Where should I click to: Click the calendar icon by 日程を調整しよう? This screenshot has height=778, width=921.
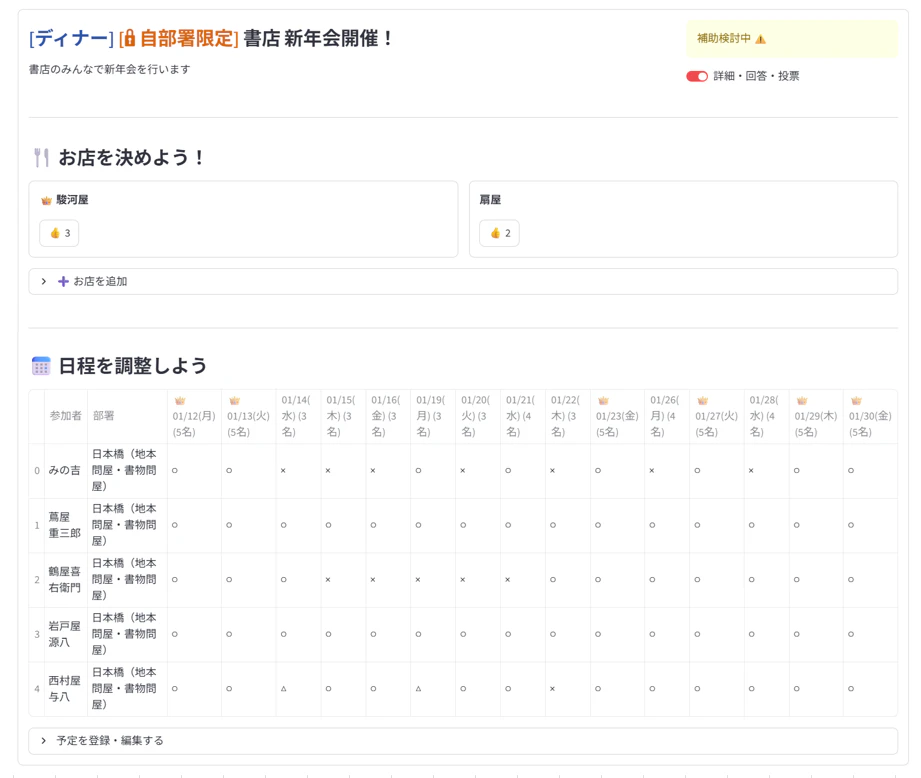coord(41,366)
